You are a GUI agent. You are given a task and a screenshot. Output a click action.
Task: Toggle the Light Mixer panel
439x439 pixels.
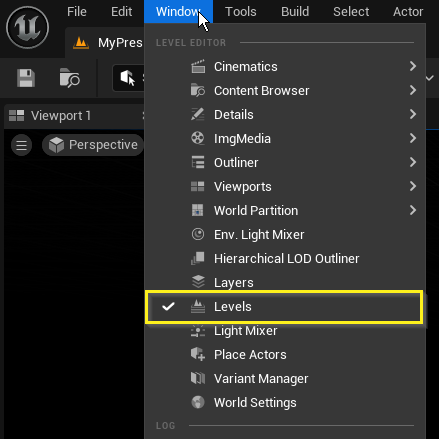click(x=285, y=331)
